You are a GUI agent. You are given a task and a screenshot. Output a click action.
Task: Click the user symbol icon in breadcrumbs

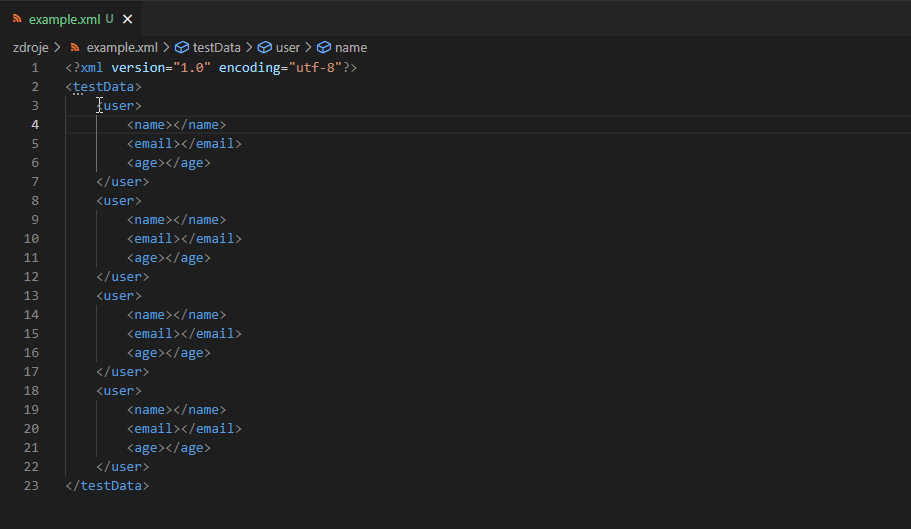click(265, 47)
